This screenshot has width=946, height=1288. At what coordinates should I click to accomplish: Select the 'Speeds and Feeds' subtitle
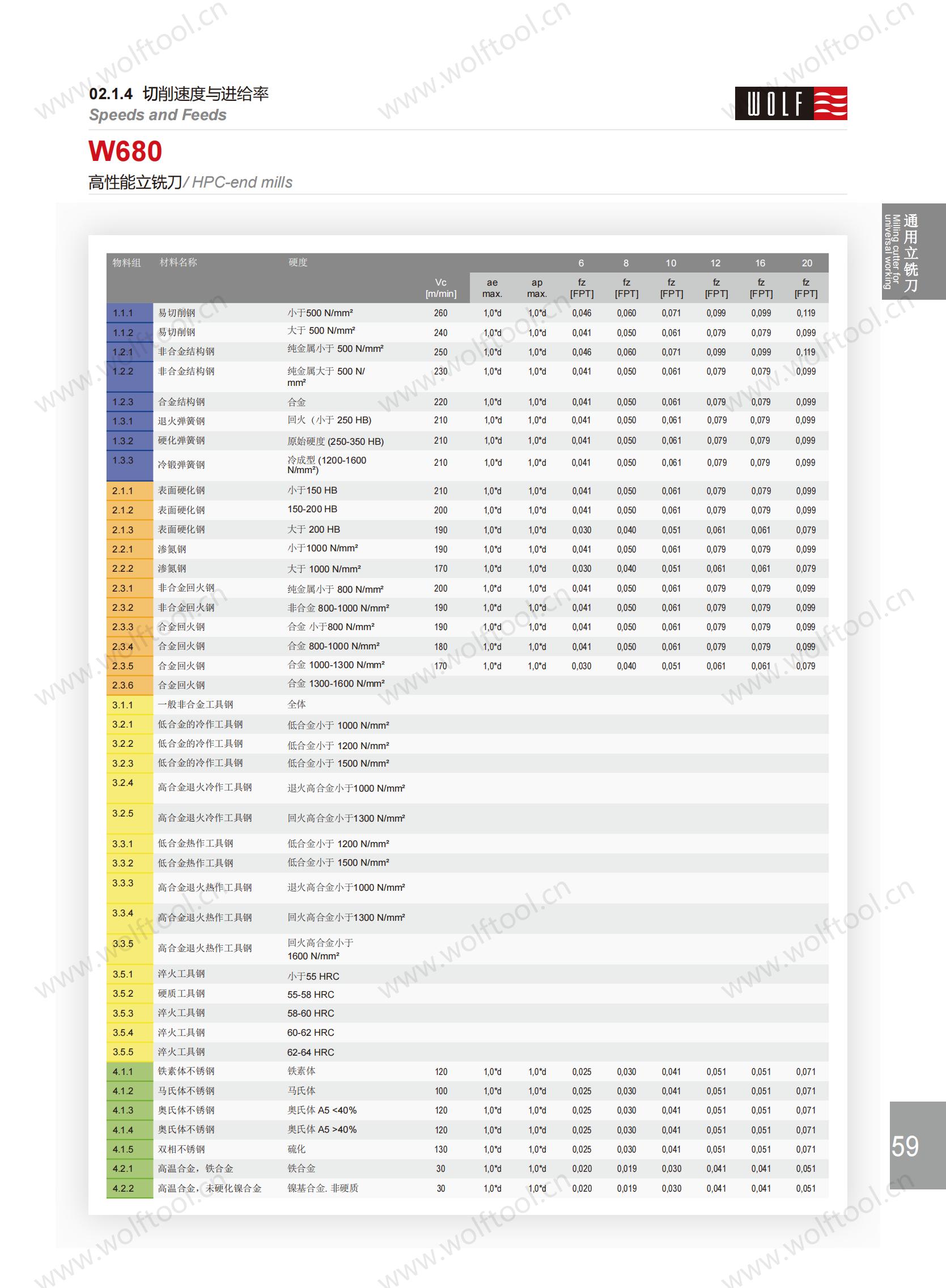pos(158,115)
